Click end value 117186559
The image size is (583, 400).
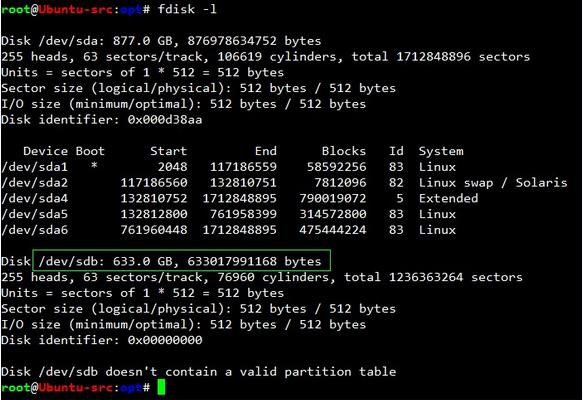pyautogui.click(x=243, y=167)
